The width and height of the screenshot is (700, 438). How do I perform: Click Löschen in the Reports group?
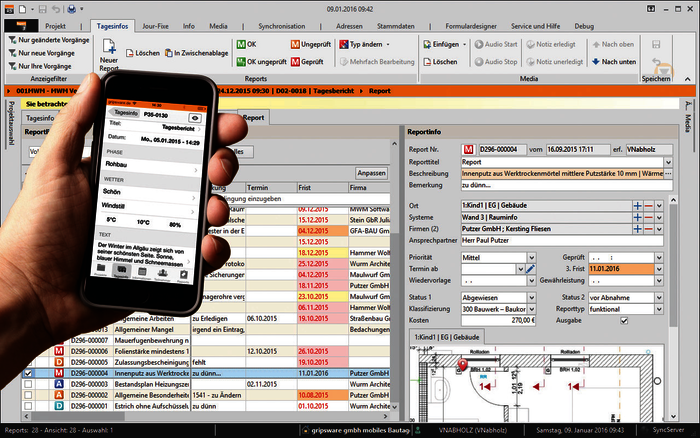pos(143,53)
